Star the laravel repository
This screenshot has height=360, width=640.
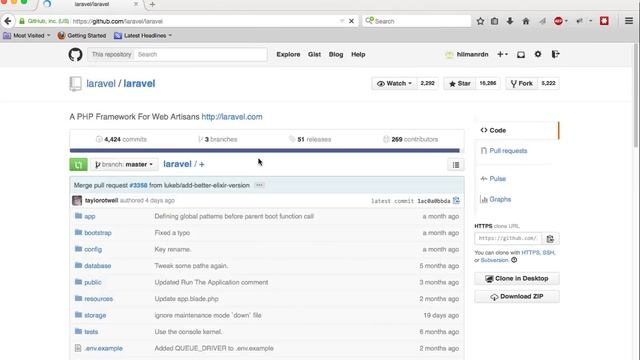[x=460, y=83]
